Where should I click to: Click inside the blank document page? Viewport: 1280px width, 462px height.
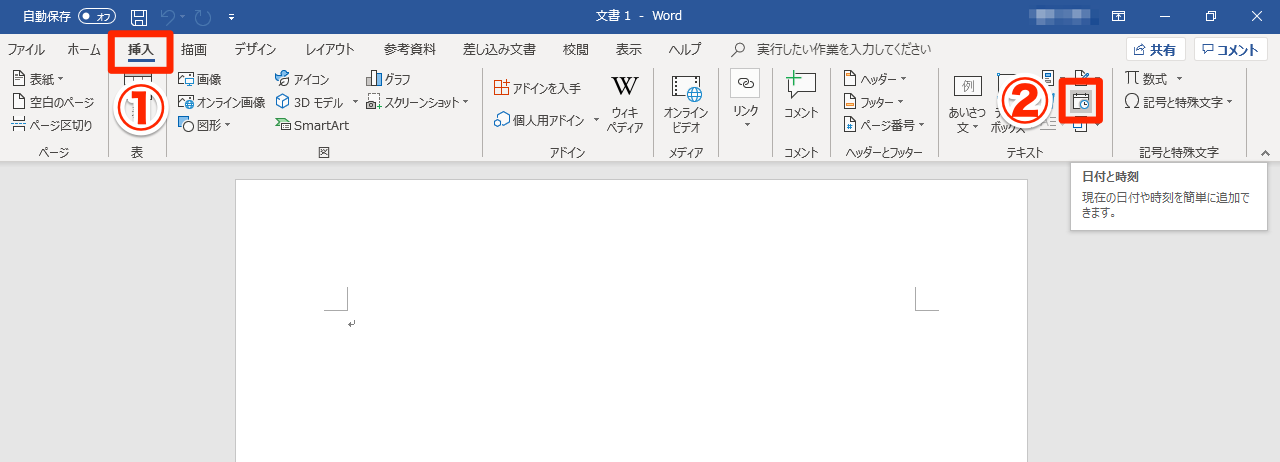(631, 321)
